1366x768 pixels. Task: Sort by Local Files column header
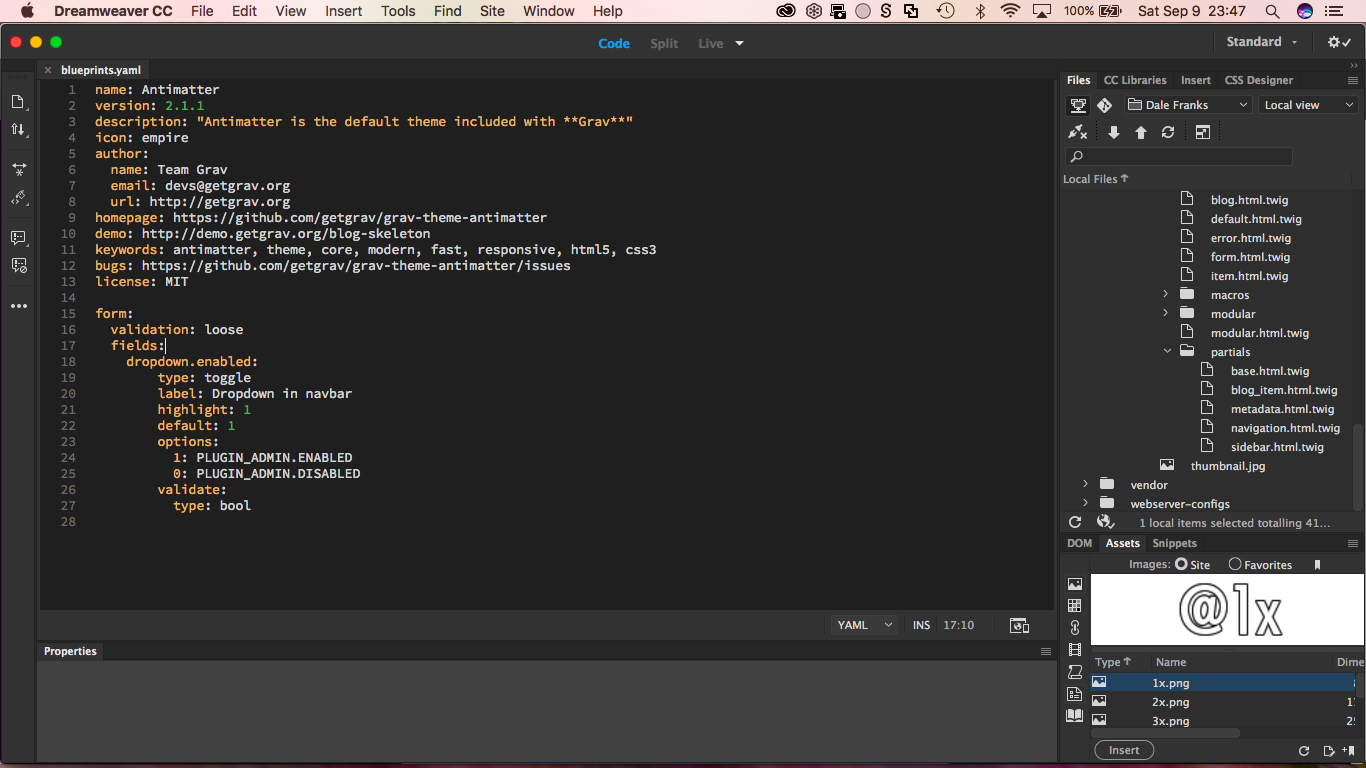click(1095, 179)
